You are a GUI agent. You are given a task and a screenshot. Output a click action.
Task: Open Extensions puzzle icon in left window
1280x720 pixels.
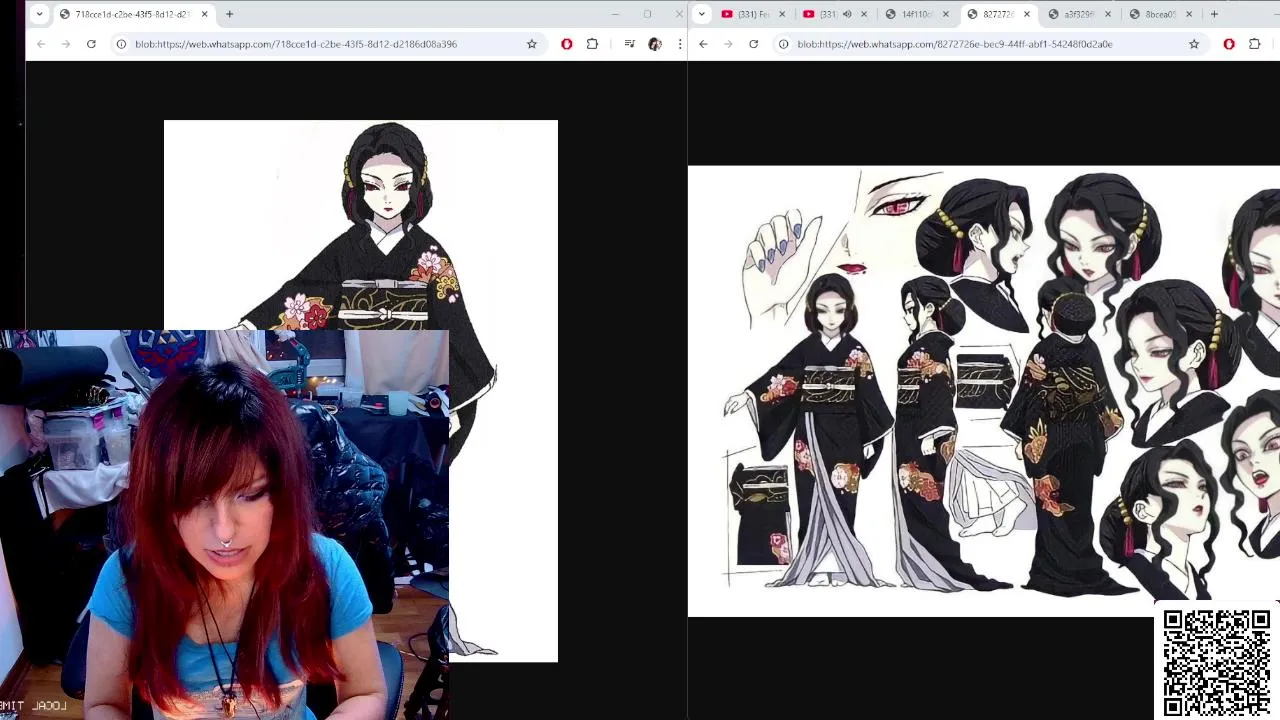point(592,44)
